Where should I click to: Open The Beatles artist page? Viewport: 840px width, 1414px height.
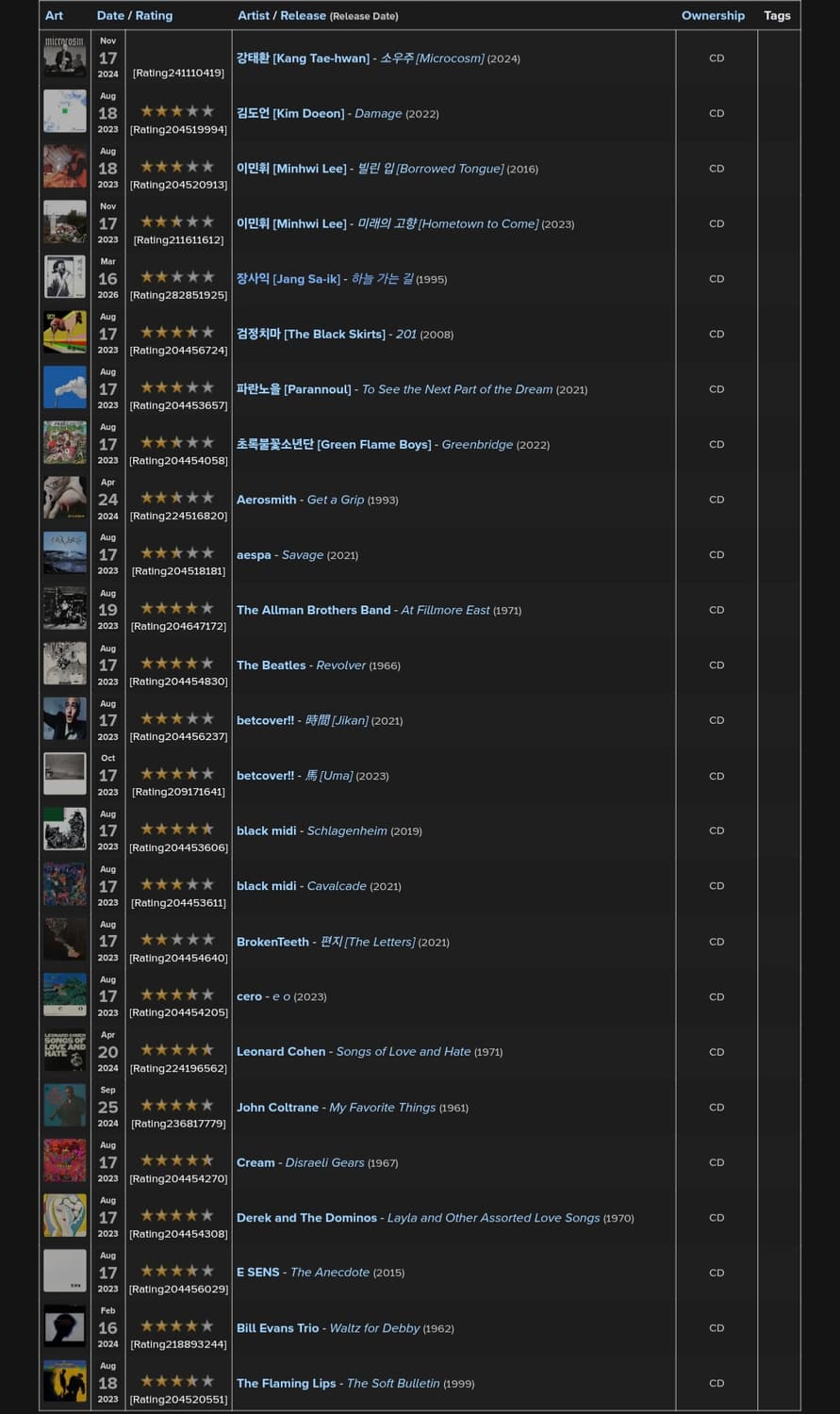point(271,666)
